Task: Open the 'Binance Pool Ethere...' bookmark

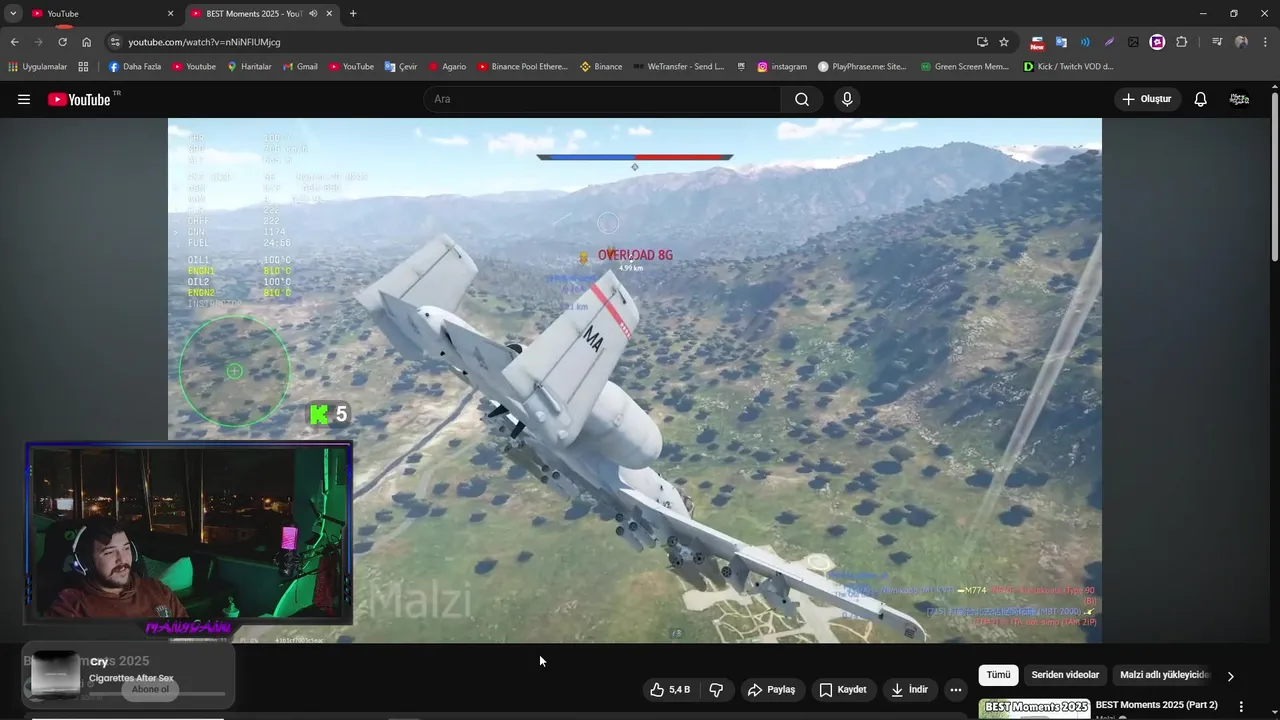Action: point(522,67)
